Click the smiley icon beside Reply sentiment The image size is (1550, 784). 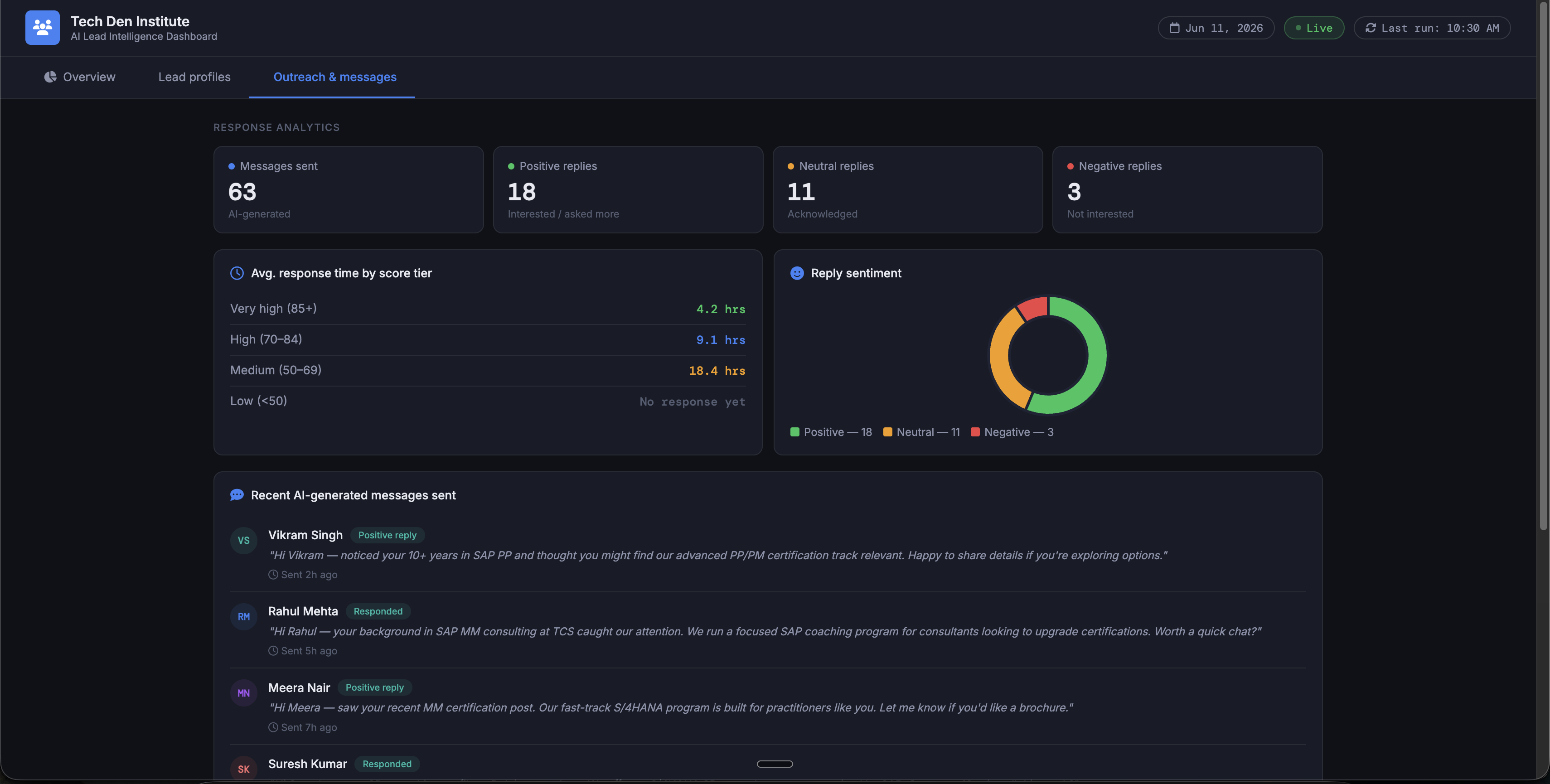tap(797, 273)
